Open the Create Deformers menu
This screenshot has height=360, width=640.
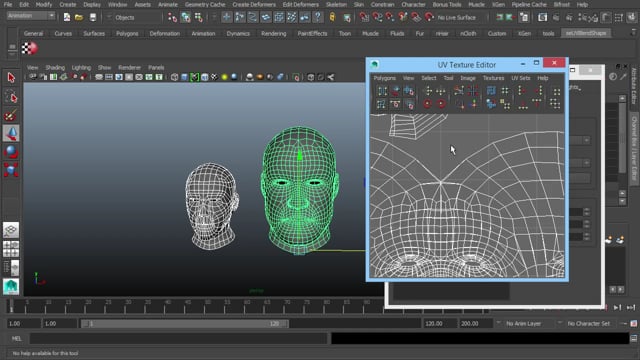pos(254,4)
